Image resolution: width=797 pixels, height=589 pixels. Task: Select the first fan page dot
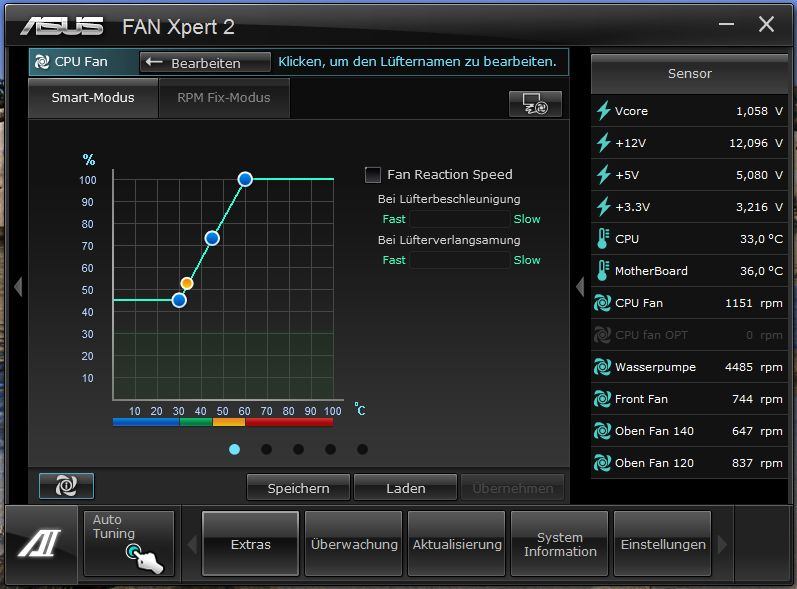coord(234,449)
